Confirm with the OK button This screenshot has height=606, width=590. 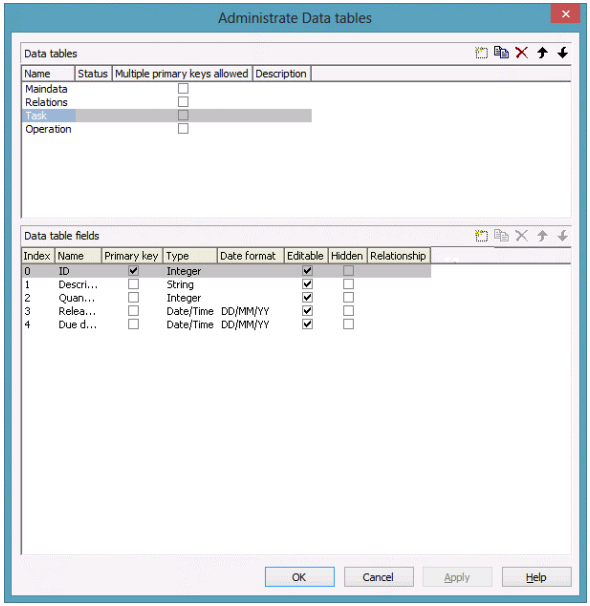click(299, 577)
